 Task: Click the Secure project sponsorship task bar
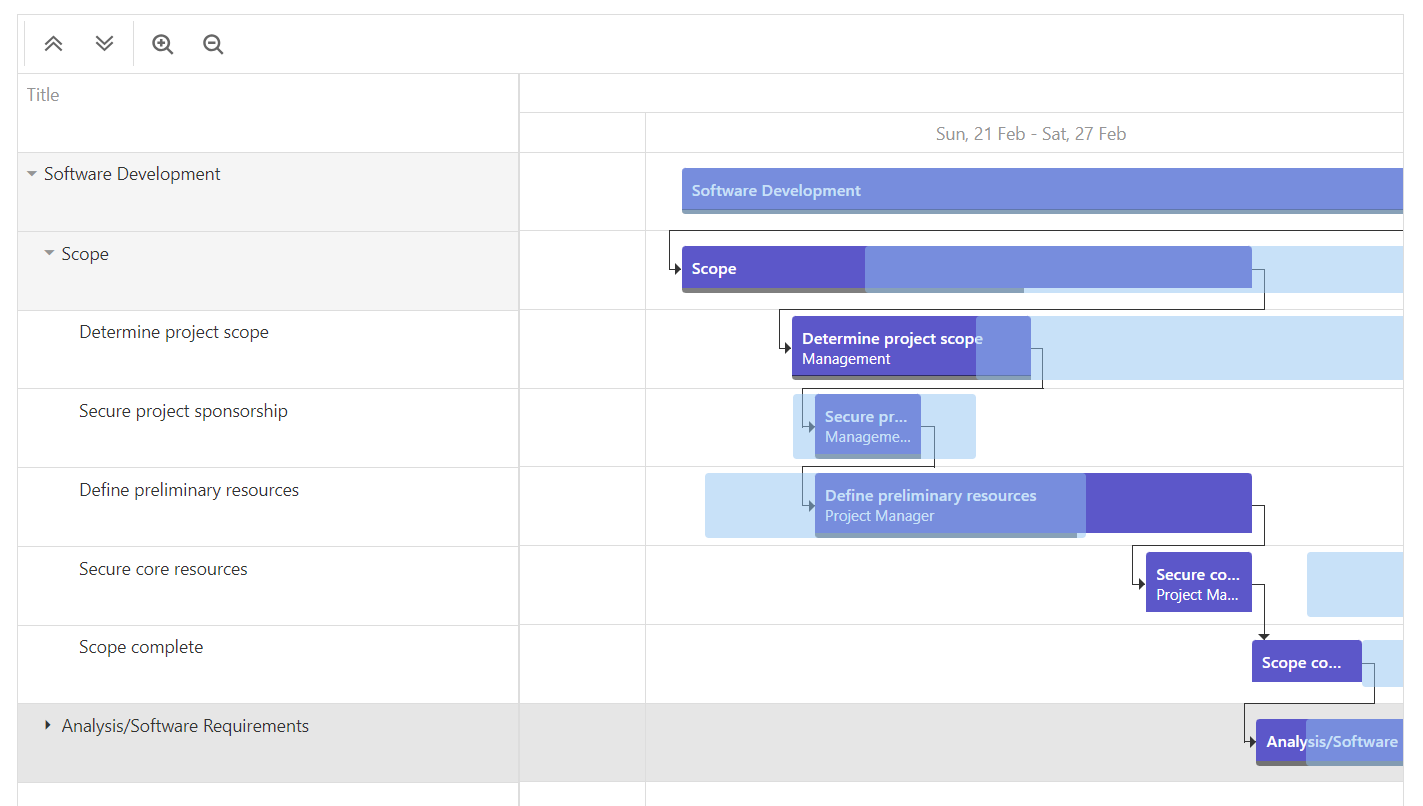[867, 426]
